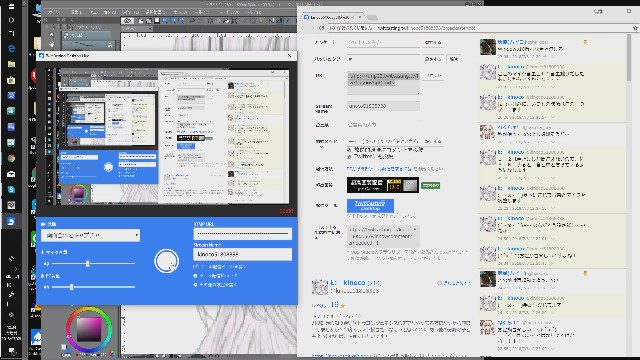This screenshot has width=640, height=360.
Task: Start broadcast with the round record button
Action: [x=166, y=261]
